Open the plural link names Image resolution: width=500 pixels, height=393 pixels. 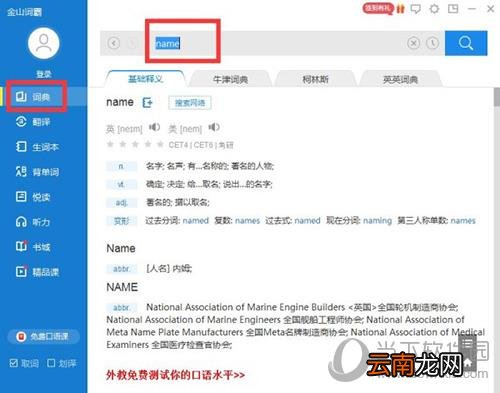pos(247,221)
